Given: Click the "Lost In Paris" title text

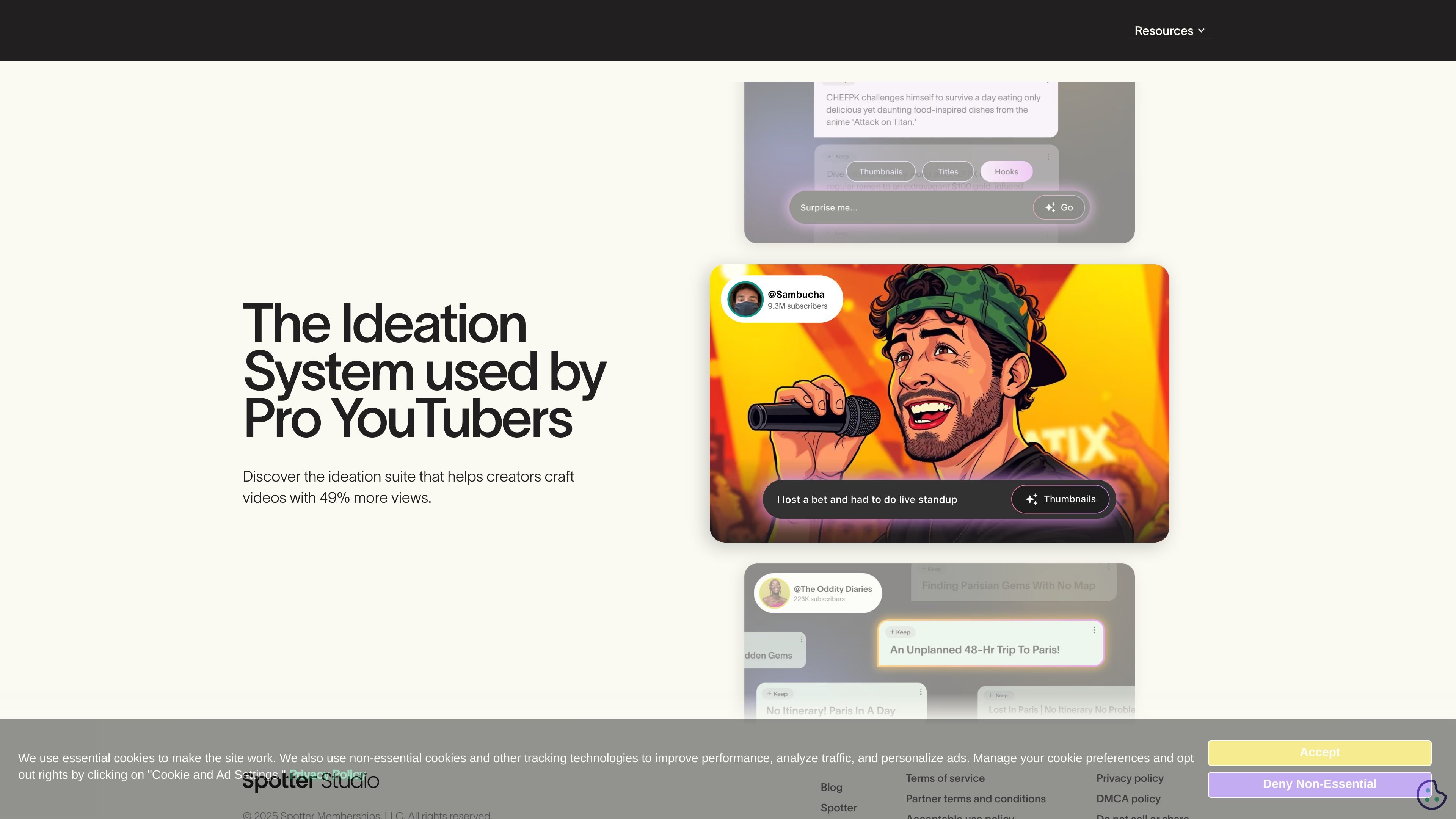Looking at the screenshot, I should pyautogui.click(x=1062, y=709).
